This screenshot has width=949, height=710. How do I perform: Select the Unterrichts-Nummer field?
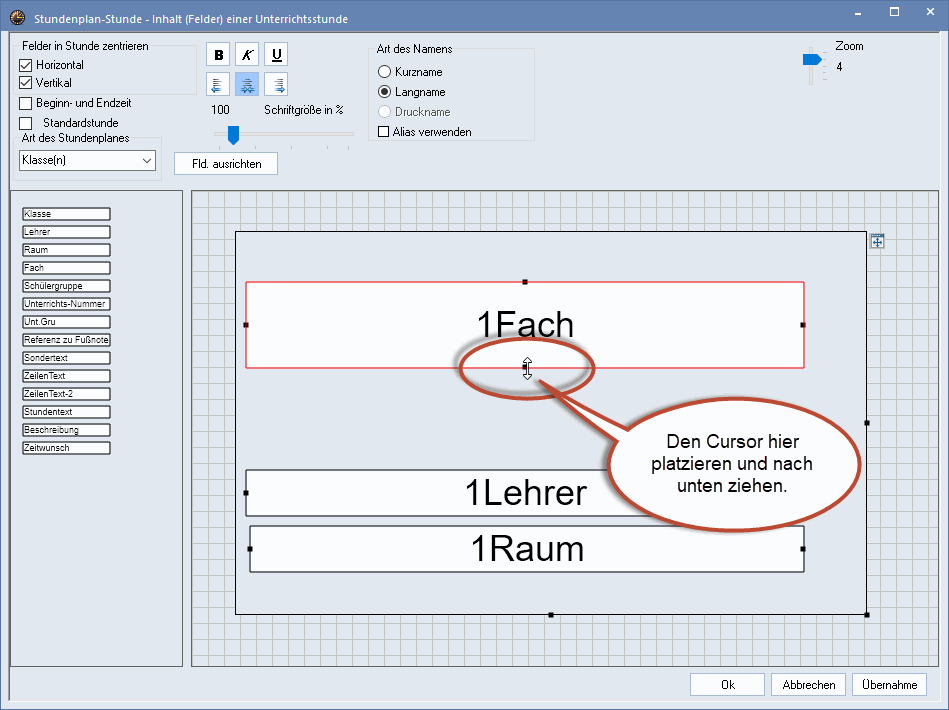(x=67, y=304)
